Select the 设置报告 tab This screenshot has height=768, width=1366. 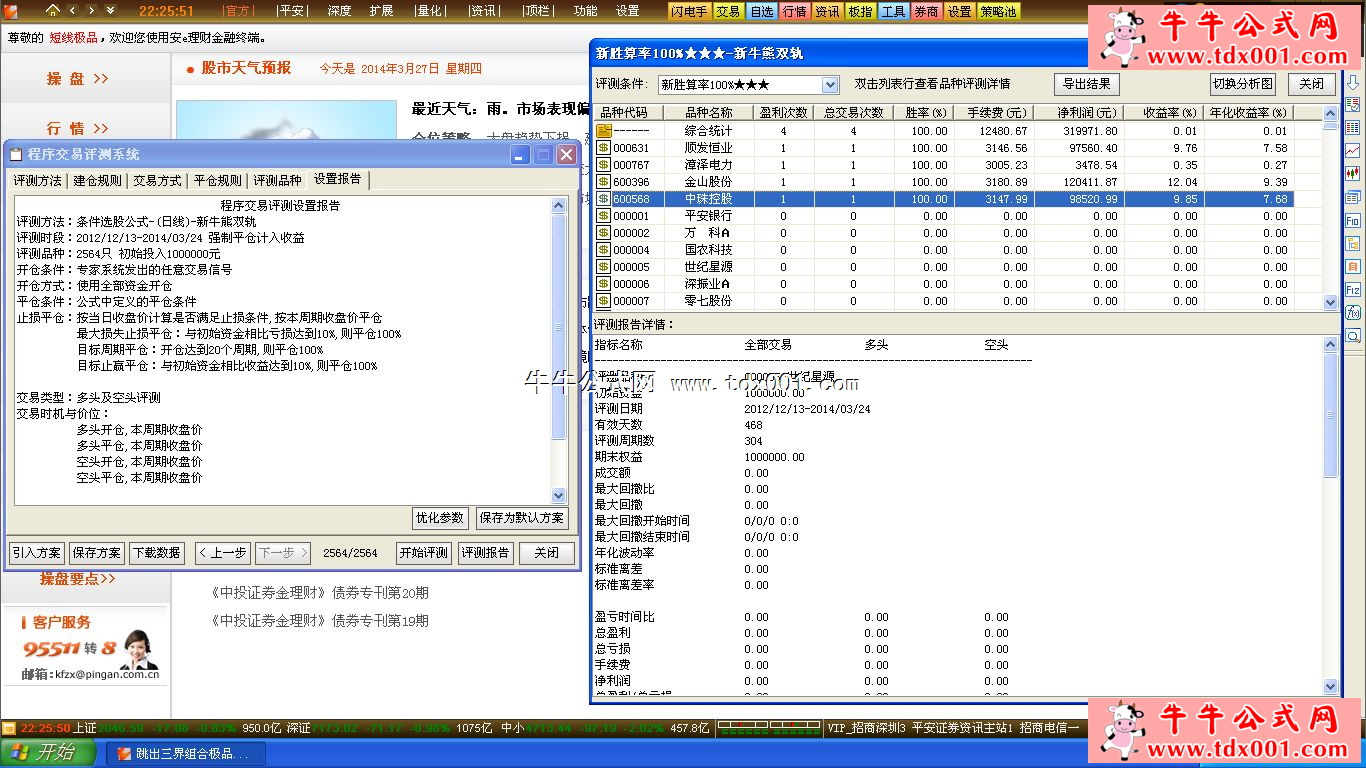click(338, 180)
